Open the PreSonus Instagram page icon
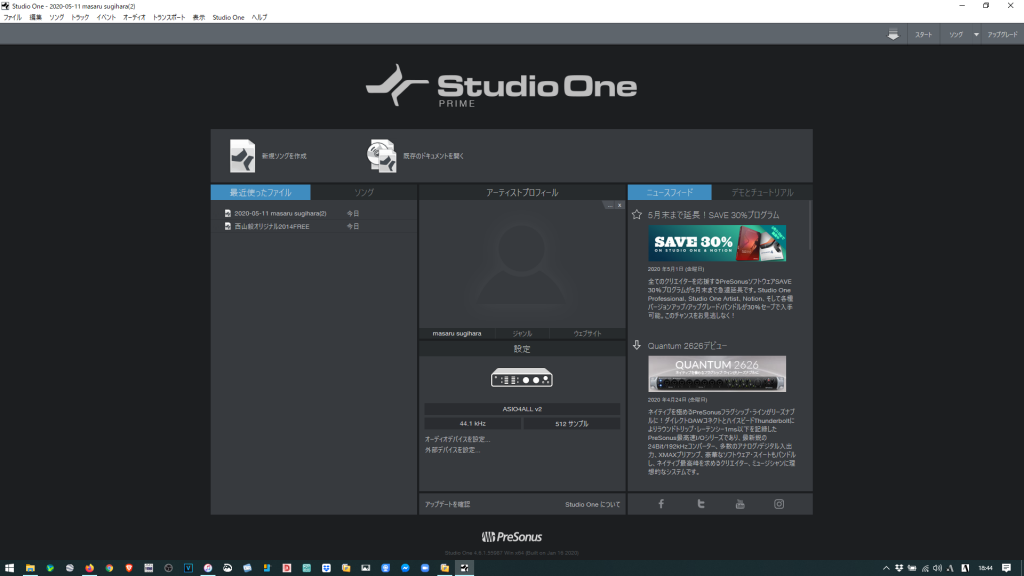Image resolution: width=1024 pixels, height=576 pixels. click(x=779, y=504)
